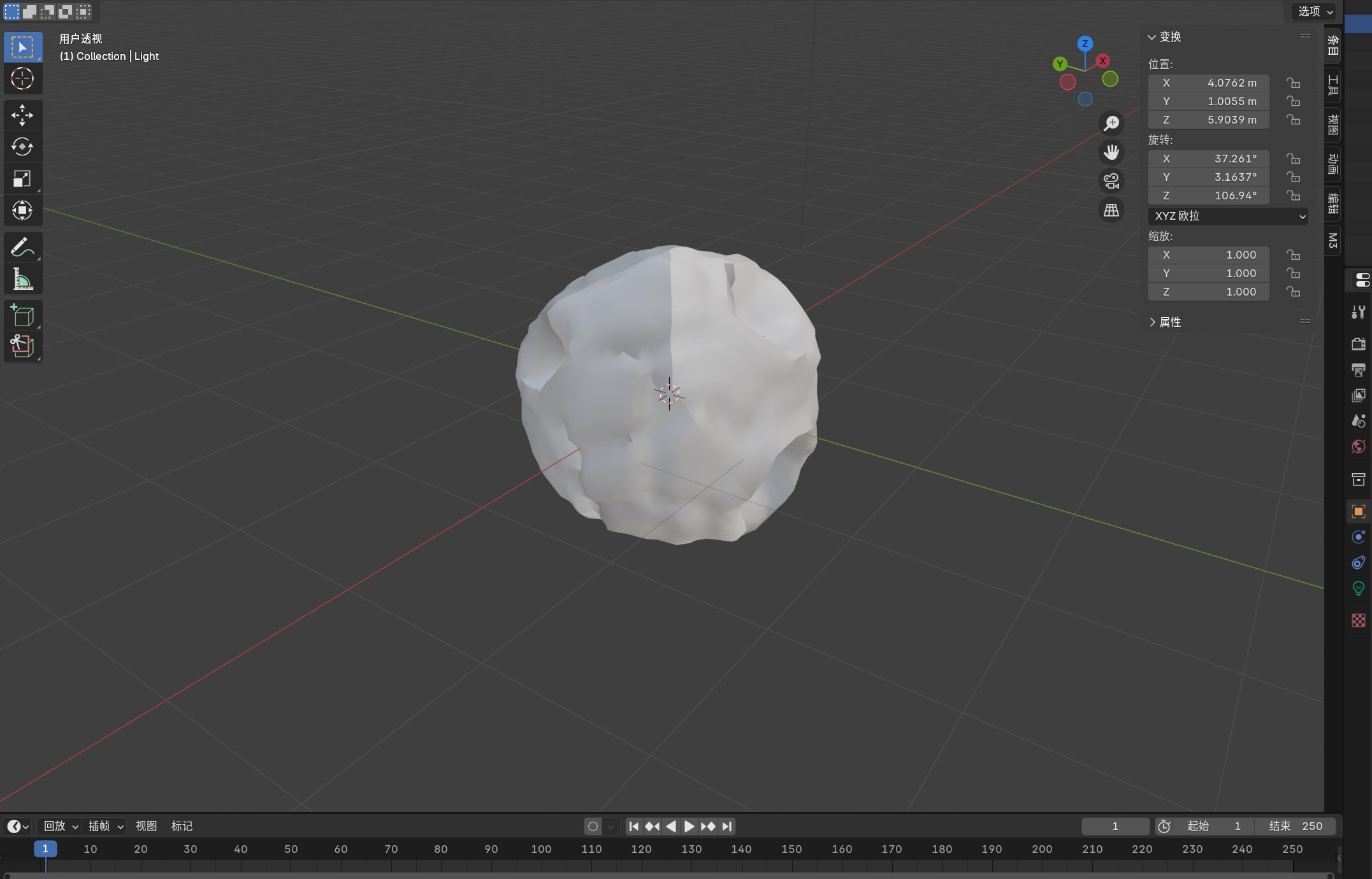Click the pan hand viewport button
Viewport: 1372px width, 879px height.
click(x=1111, y=152)
